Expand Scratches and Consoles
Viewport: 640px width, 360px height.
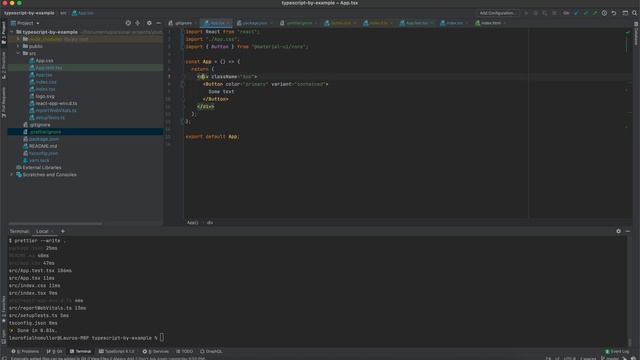click(12, 175)
